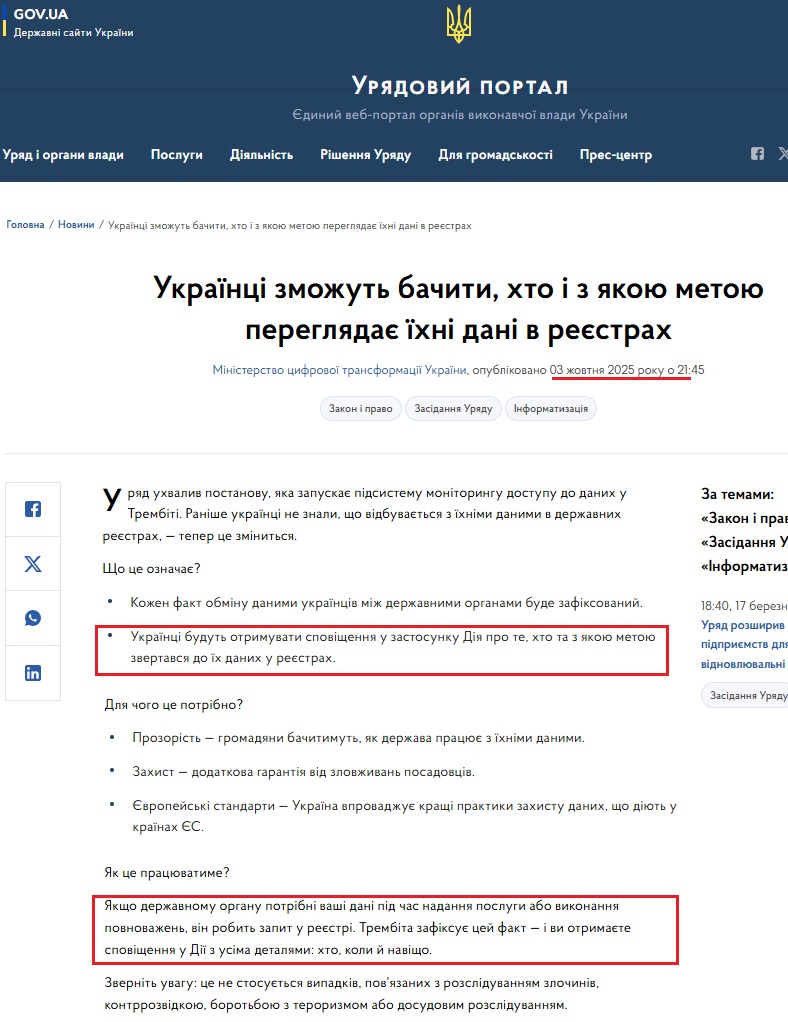Click the За темами: sidebar heading
Viewport: 788px width, 1022px height.
tap(737, 495)
